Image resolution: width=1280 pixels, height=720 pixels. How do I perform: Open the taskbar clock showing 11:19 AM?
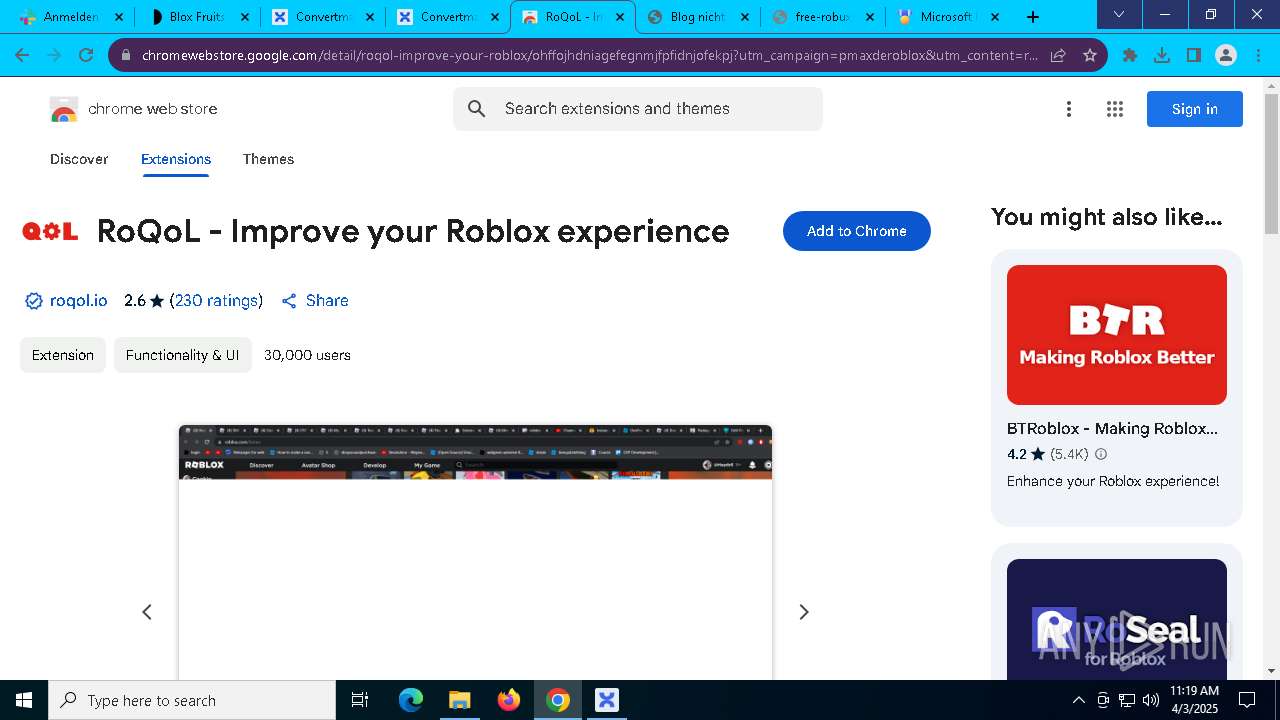pyautogui.click(x=1194, y=700)
